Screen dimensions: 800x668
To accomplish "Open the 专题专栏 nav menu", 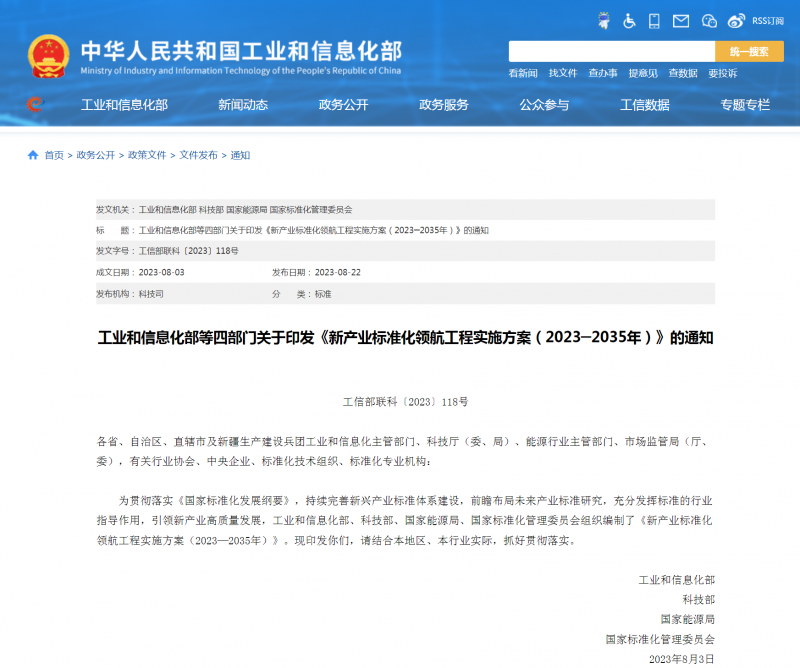I will 745,105.
